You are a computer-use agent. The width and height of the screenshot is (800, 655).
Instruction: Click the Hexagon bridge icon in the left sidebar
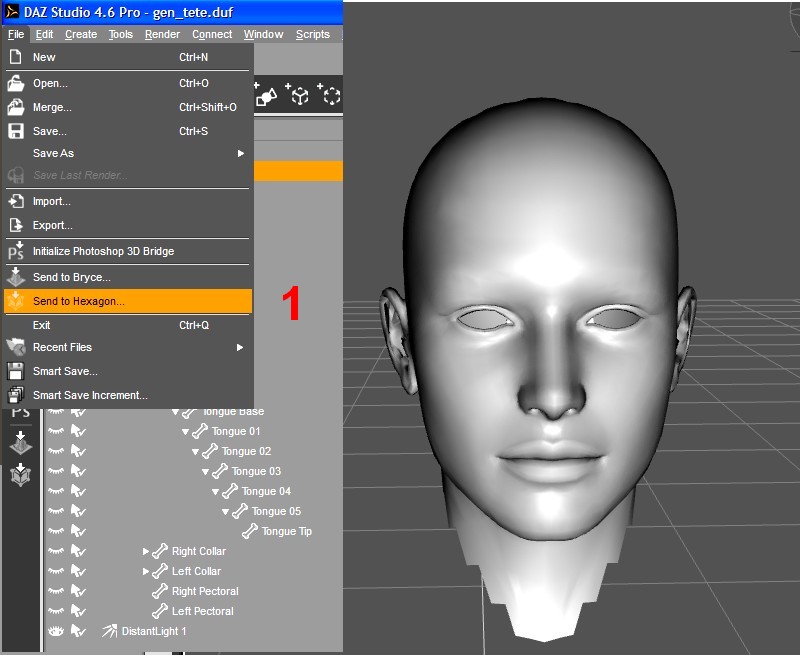pos(20,474)
